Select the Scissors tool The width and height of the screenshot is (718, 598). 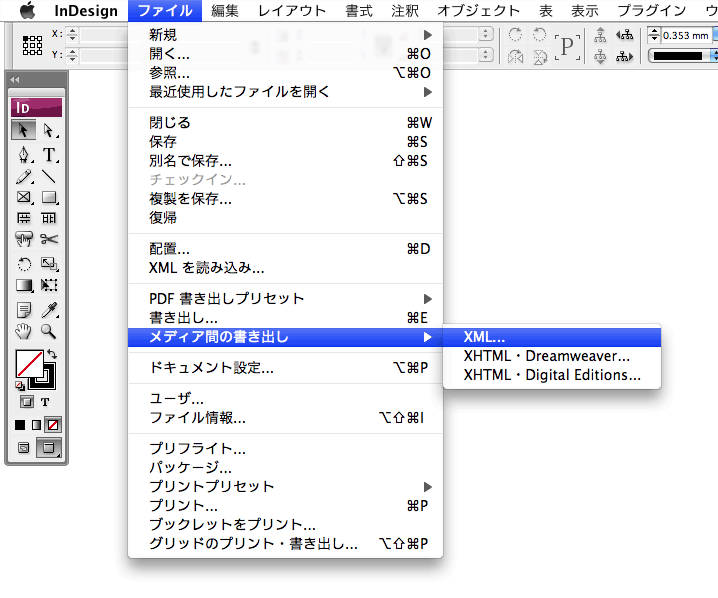coord(49,239)
